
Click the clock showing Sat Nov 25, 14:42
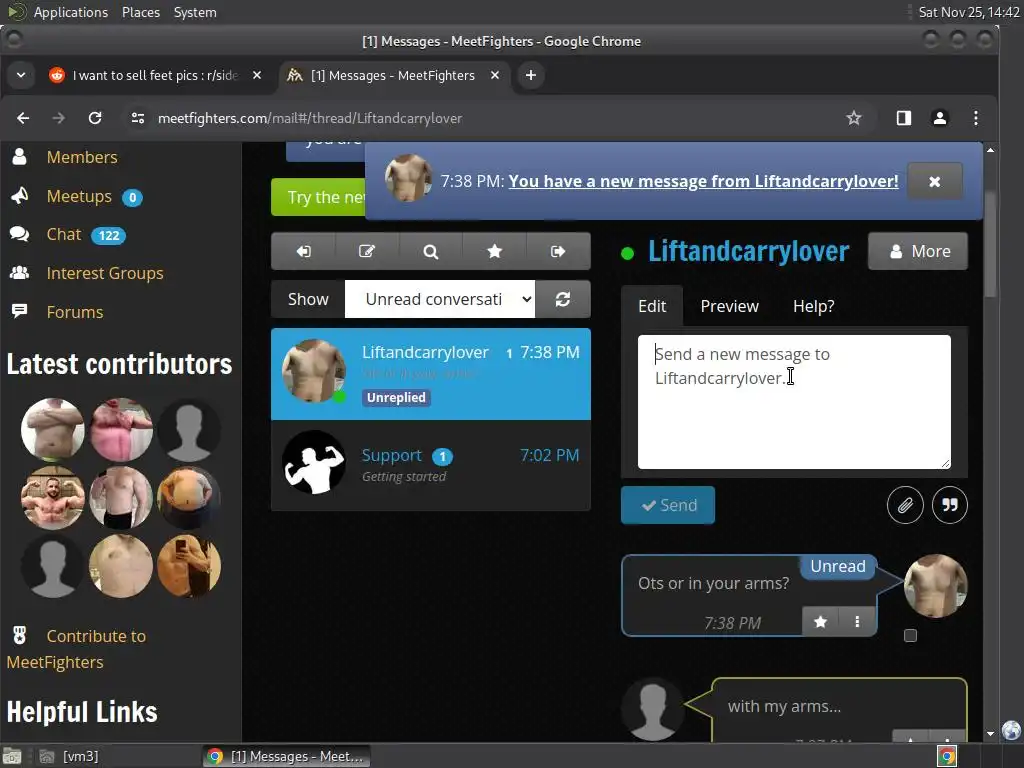968,12
